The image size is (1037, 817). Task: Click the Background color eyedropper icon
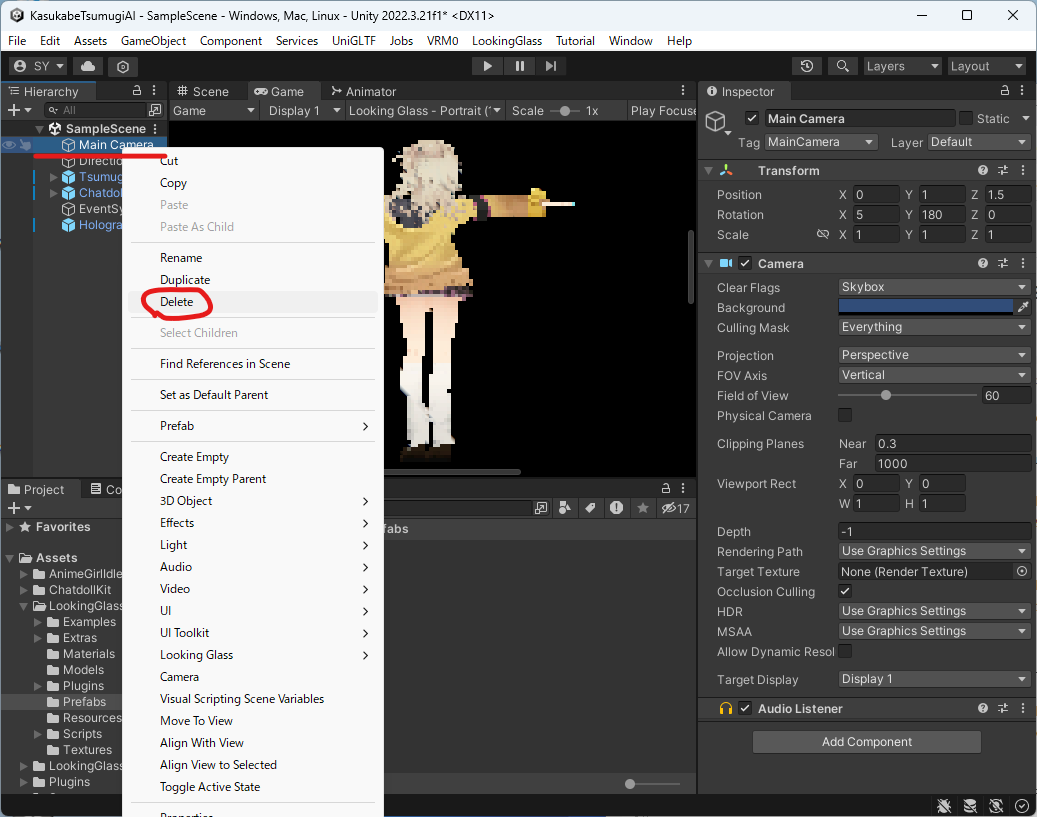pos(1022,307)
